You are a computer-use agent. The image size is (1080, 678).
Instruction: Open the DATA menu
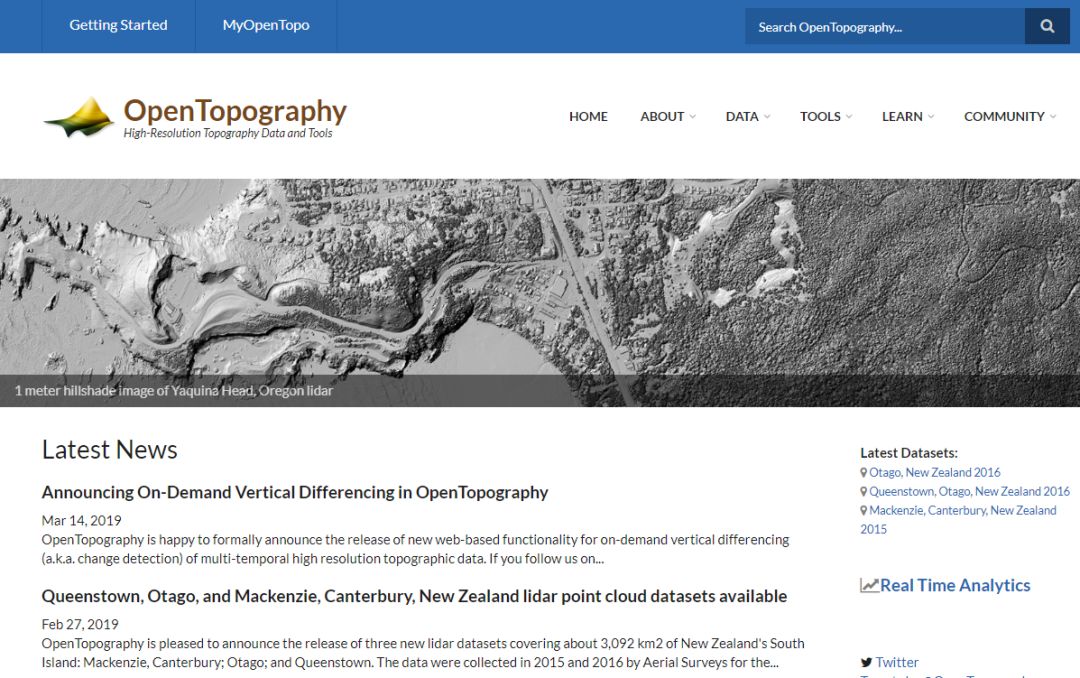pos(742,116)
